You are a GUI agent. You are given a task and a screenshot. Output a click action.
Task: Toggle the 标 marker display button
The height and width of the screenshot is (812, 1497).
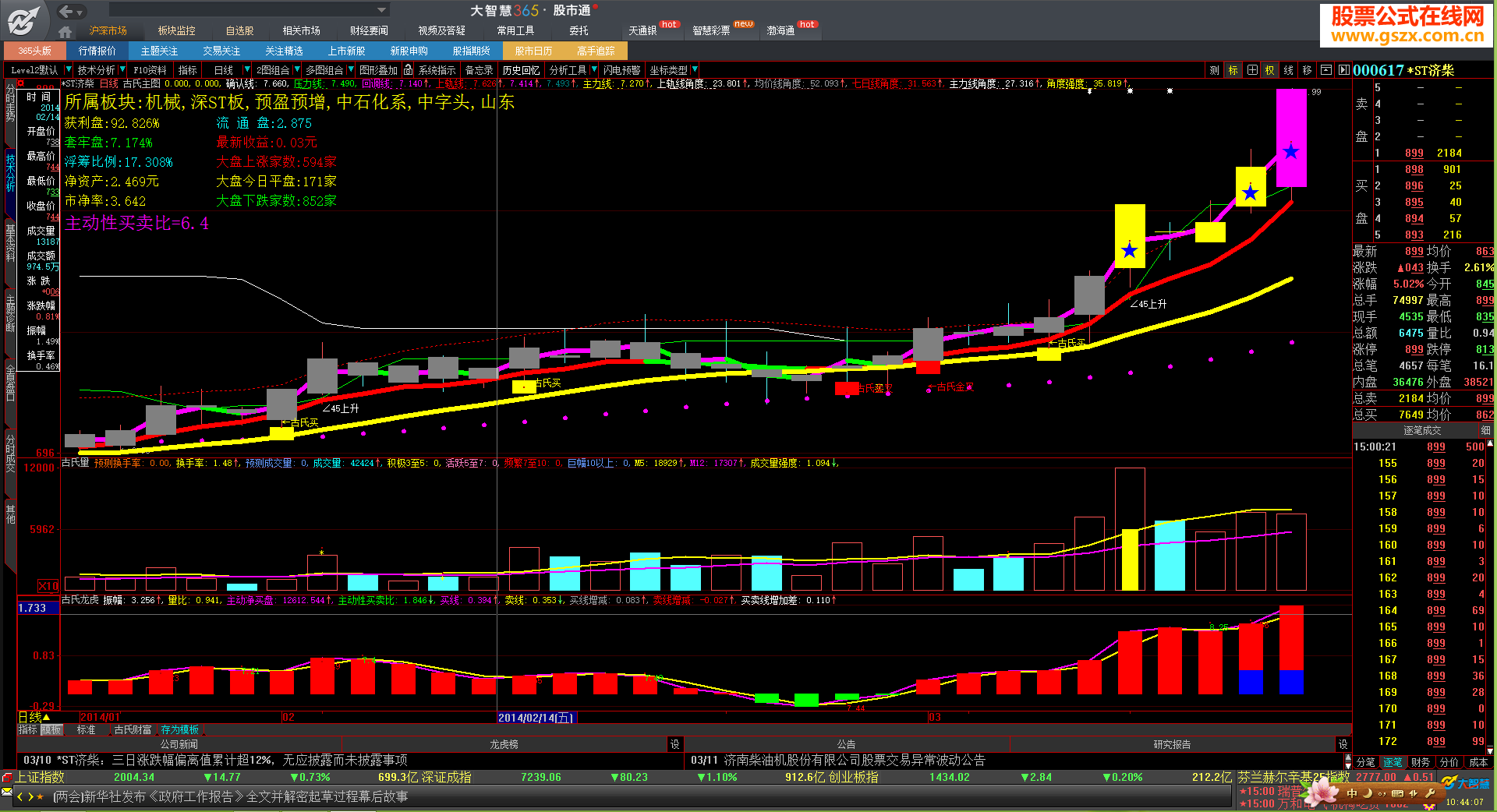coord(1233,70)
